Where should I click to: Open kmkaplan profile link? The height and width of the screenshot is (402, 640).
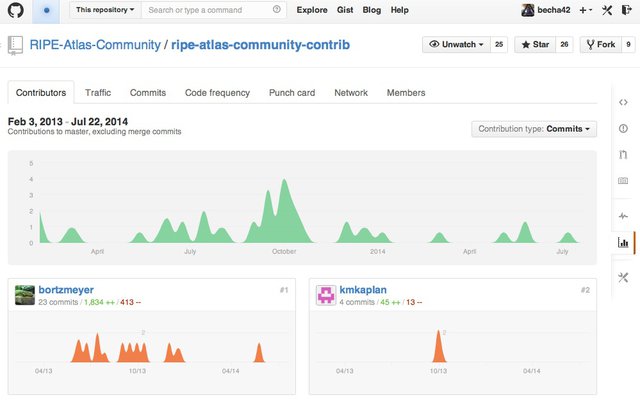pyautogui.click(x=363, y=290)
